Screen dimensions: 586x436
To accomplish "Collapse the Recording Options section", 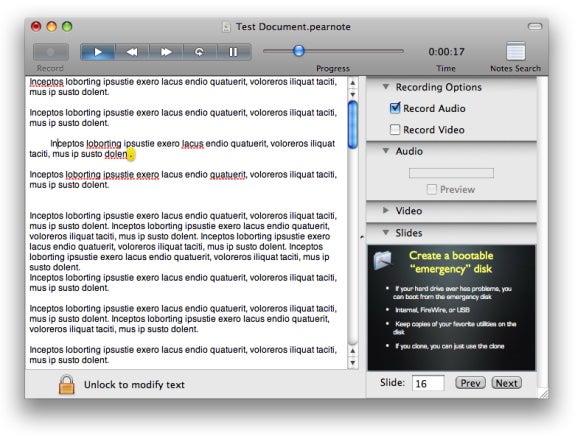I will [386, 87].
